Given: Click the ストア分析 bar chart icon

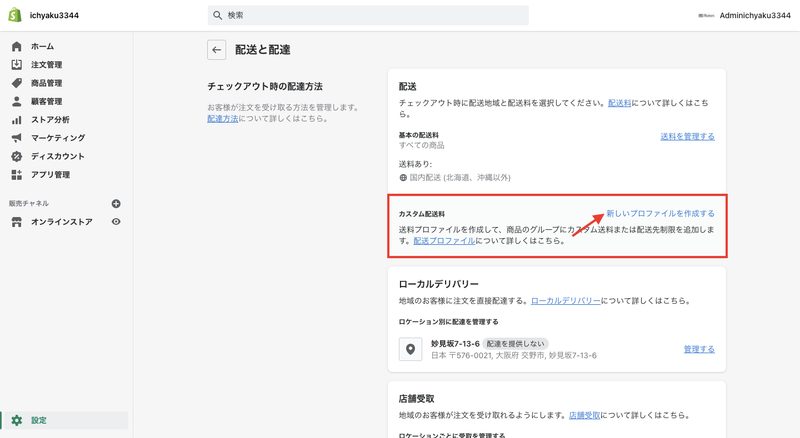Looking at the screenshot, I should point(17,120).
